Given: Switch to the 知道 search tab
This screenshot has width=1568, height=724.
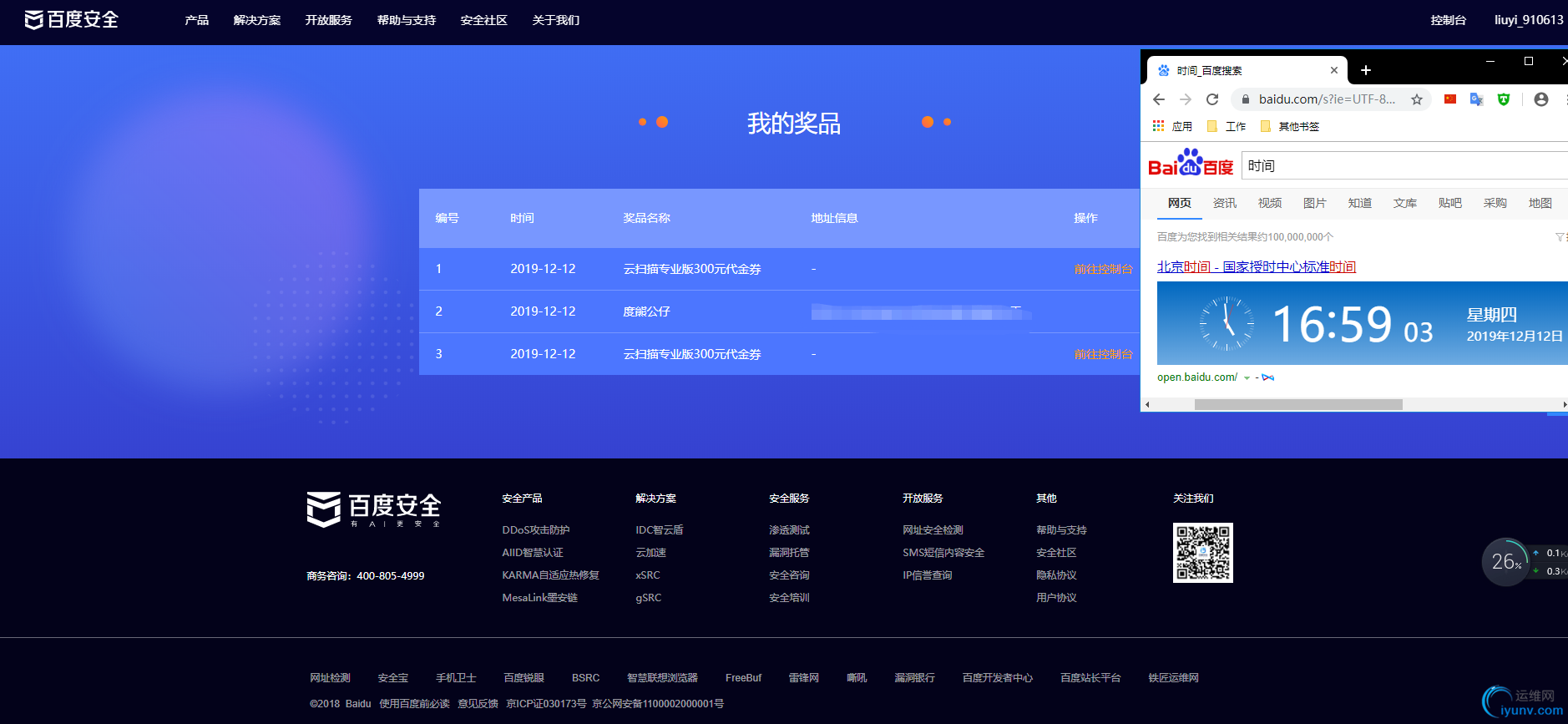Looking at the screenshot, I should (x=1360, y=203).
